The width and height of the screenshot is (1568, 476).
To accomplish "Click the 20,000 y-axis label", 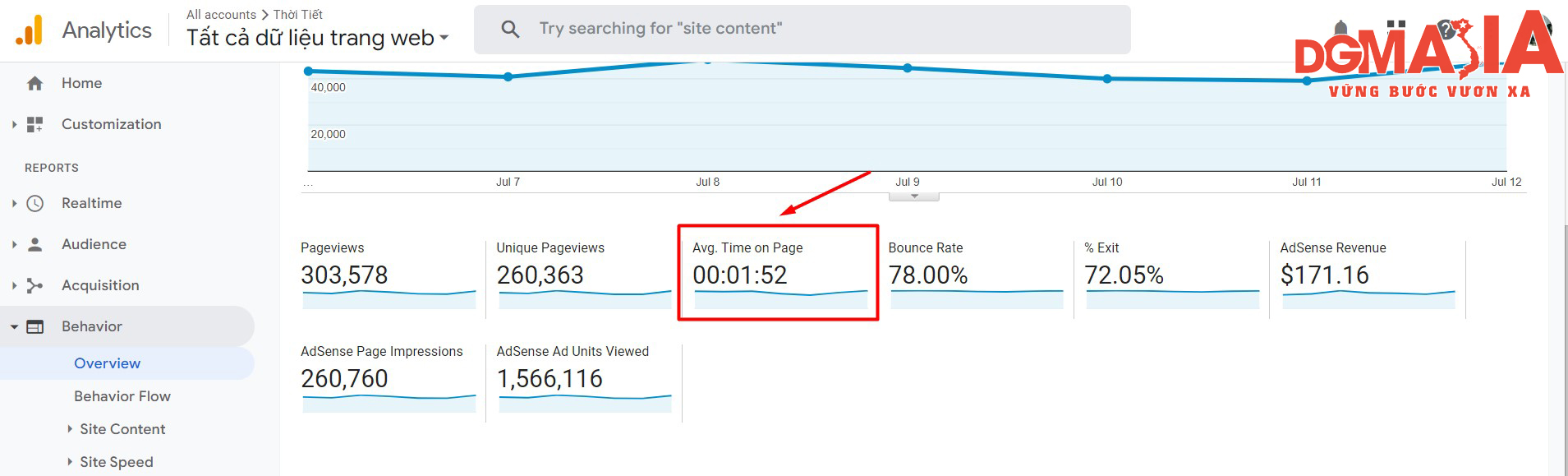I will click(x=328, y=134).
